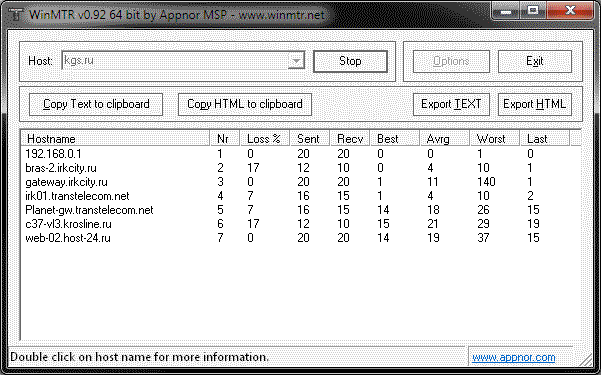Stop the trace with the Stop button

pos(350,61)
